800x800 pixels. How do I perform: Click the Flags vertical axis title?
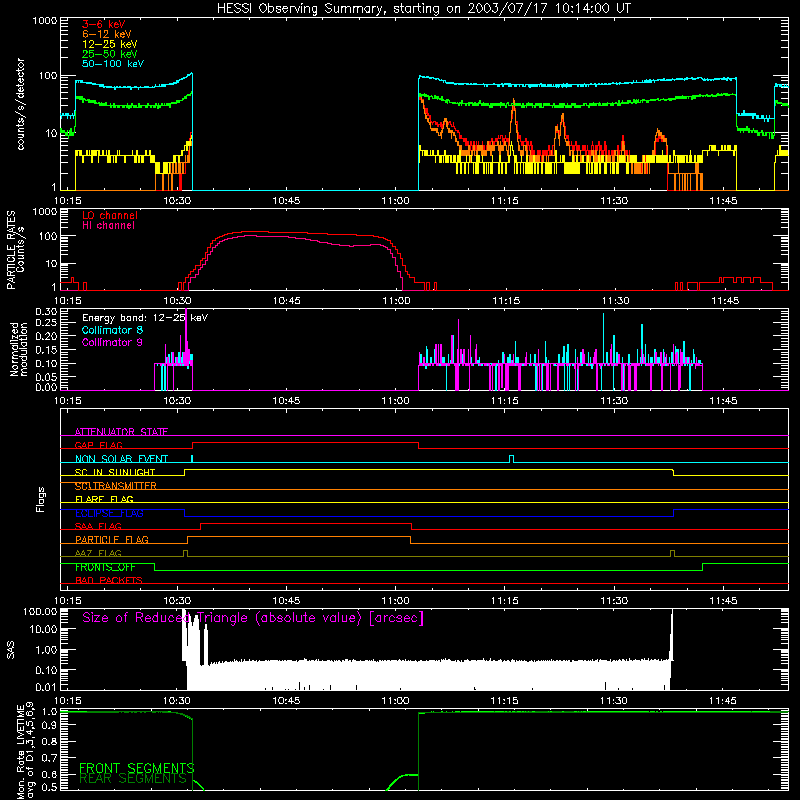(x=41, y=499)
